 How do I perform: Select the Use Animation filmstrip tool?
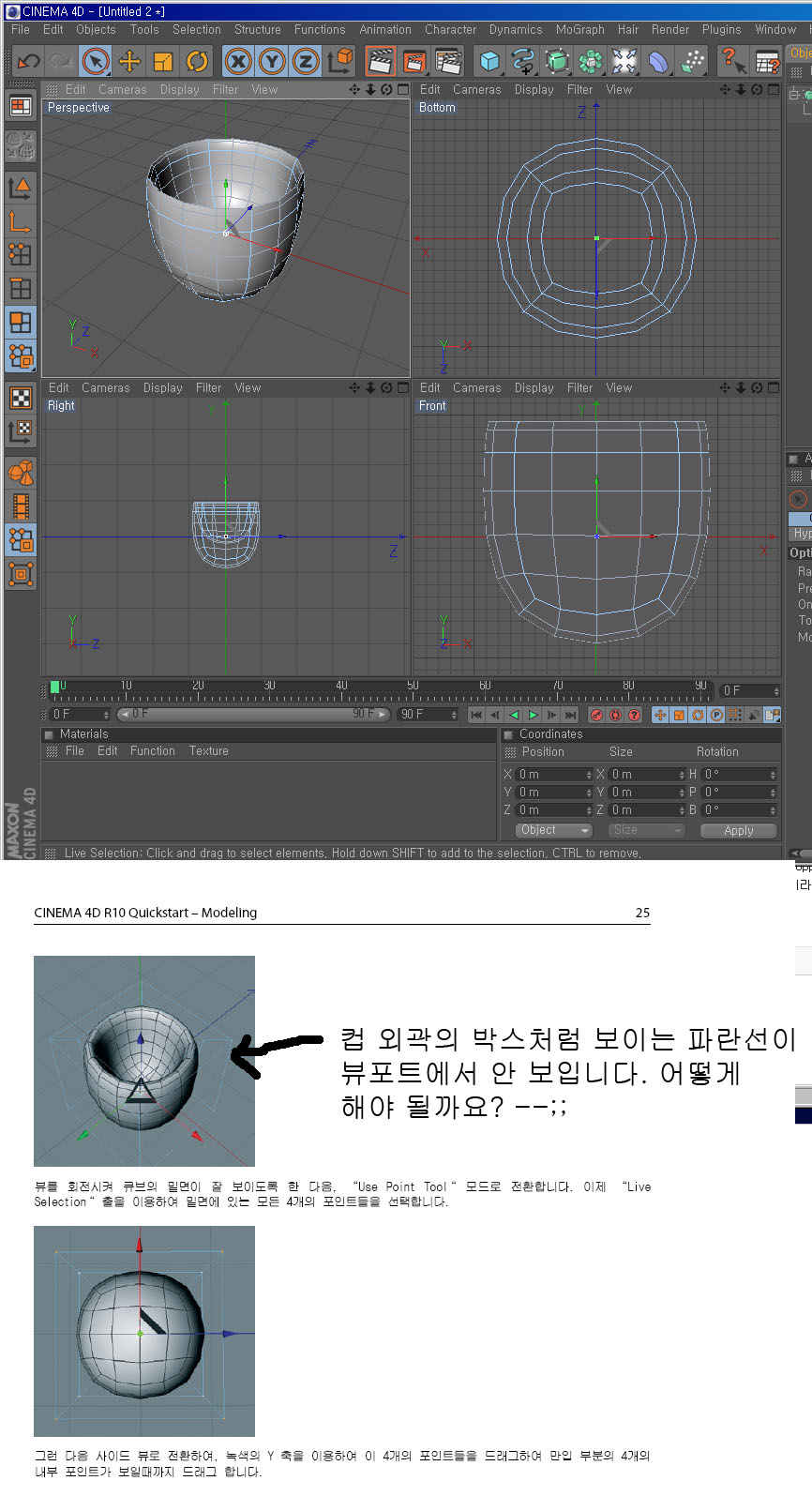tap(21, 506)
